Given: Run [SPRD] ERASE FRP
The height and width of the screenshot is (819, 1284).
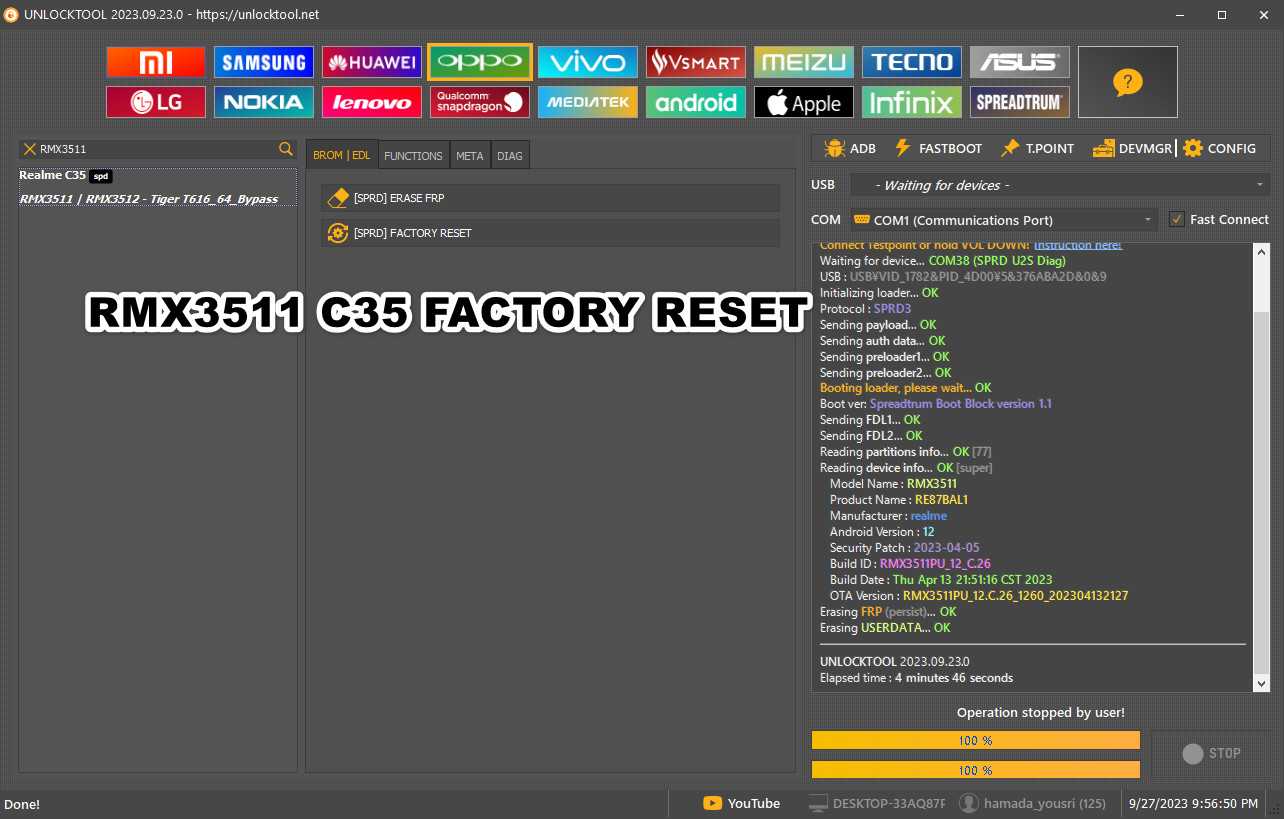Looking at the screenshot, I should coord(550,198).
